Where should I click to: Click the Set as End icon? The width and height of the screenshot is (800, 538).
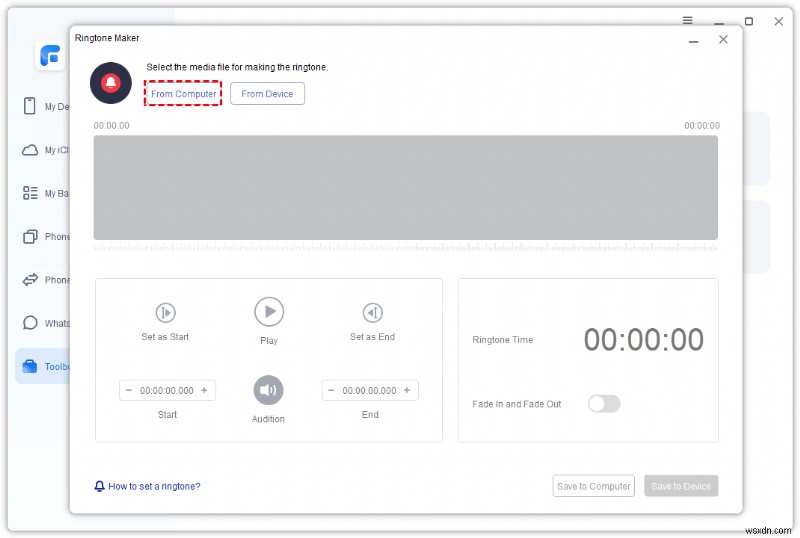(372, 312)
